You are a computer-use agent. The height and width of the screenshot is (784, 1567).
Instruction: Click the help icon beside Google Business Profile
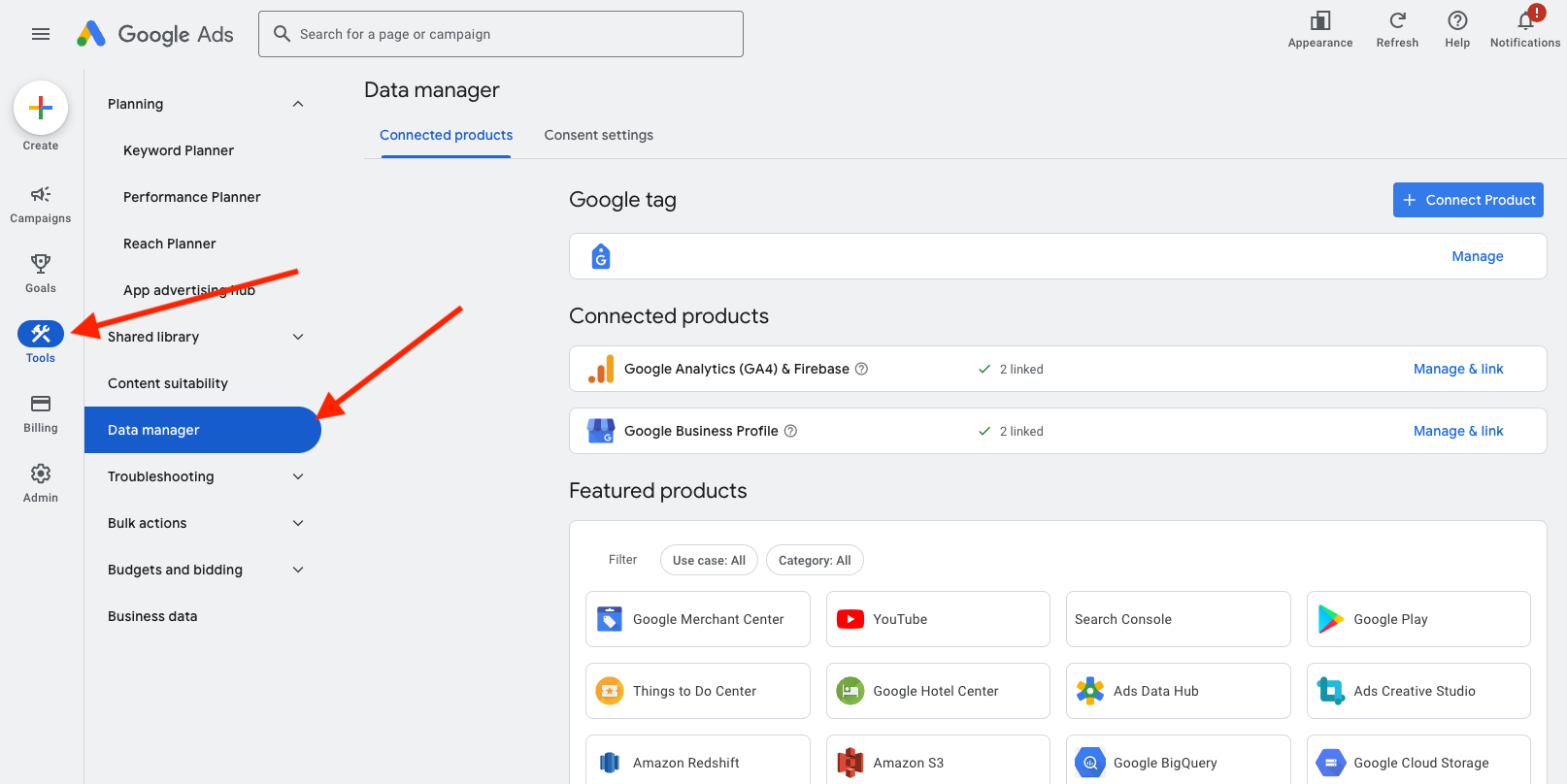tap(790, 431)
